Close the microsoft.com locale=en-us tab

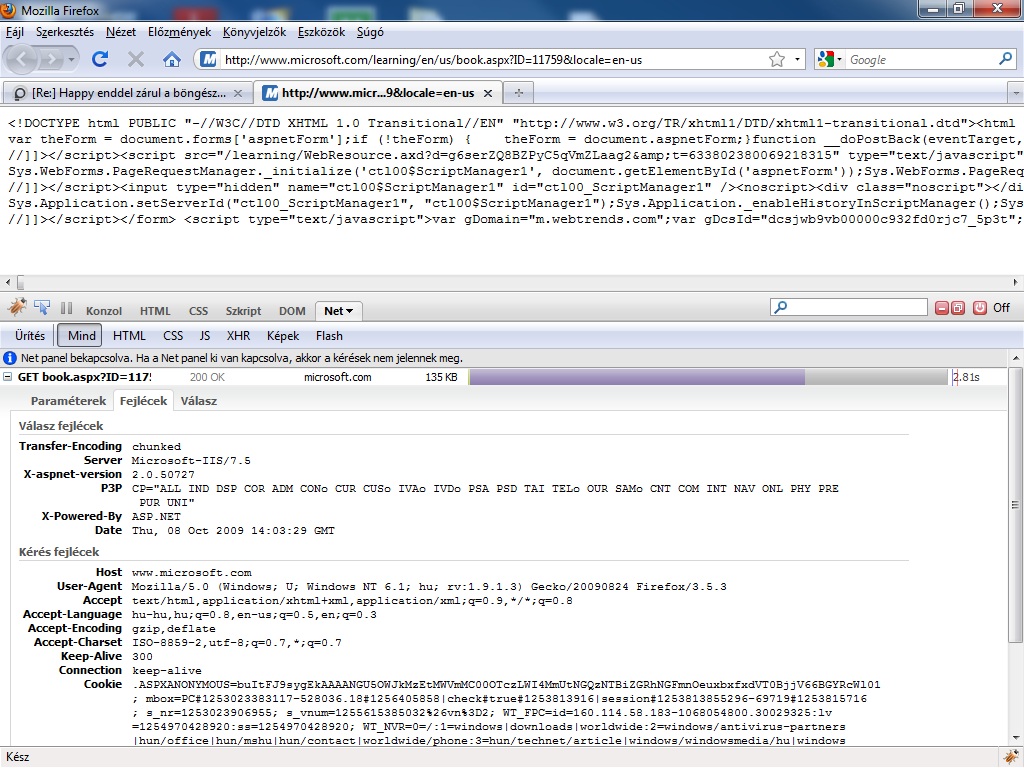pos(487,93)
